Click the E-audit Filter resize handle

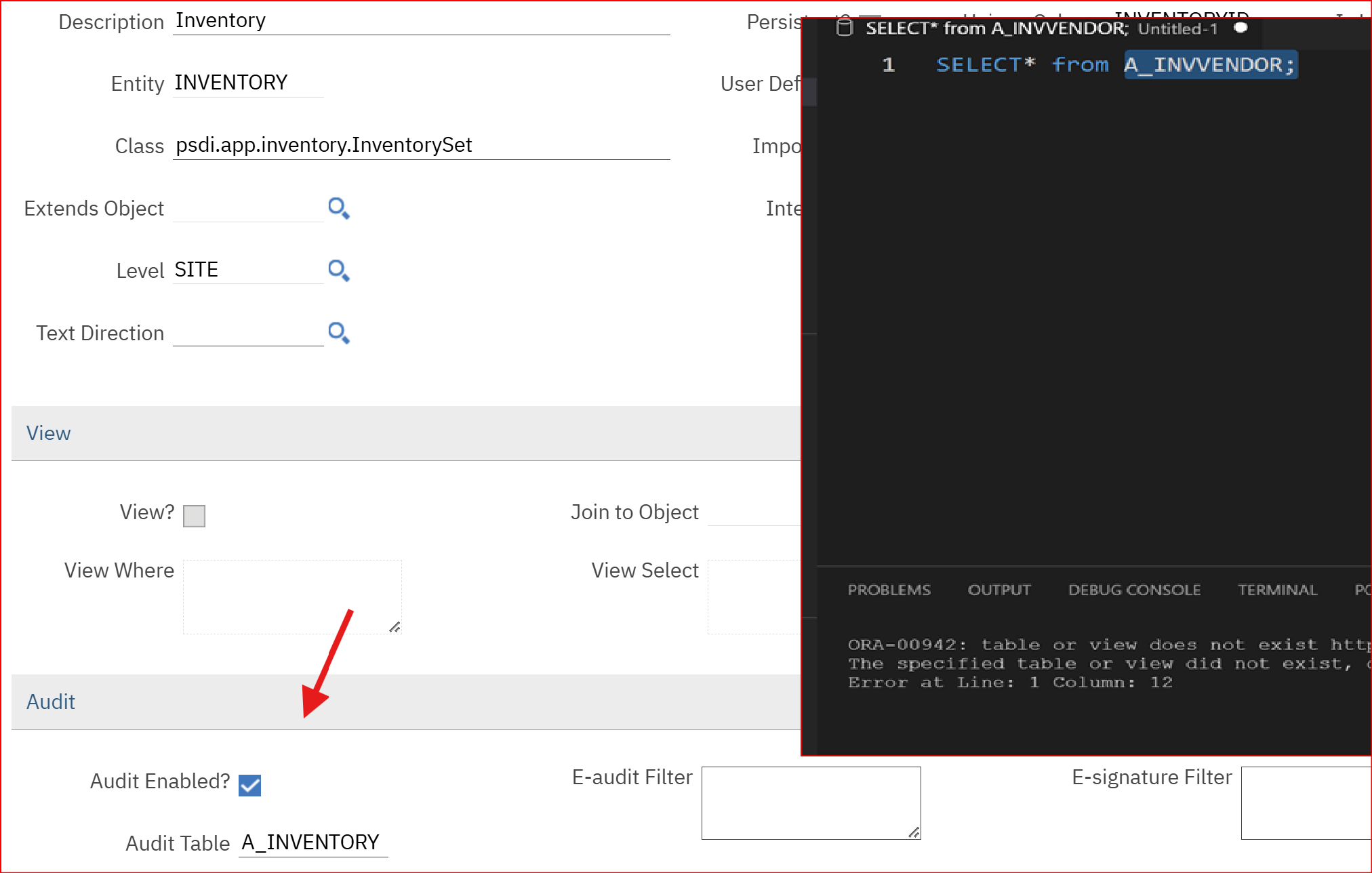(914, 832)
